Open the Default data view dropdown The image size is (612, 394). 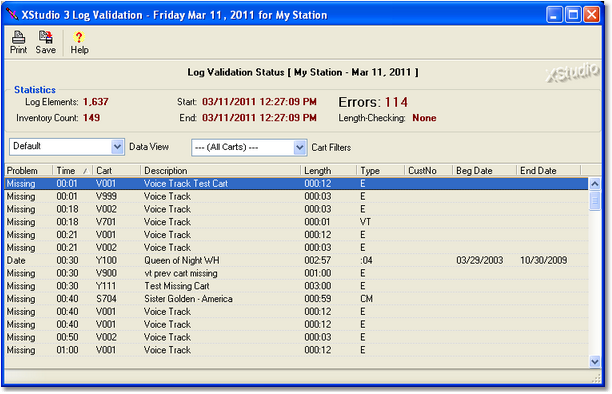(117, 147)
